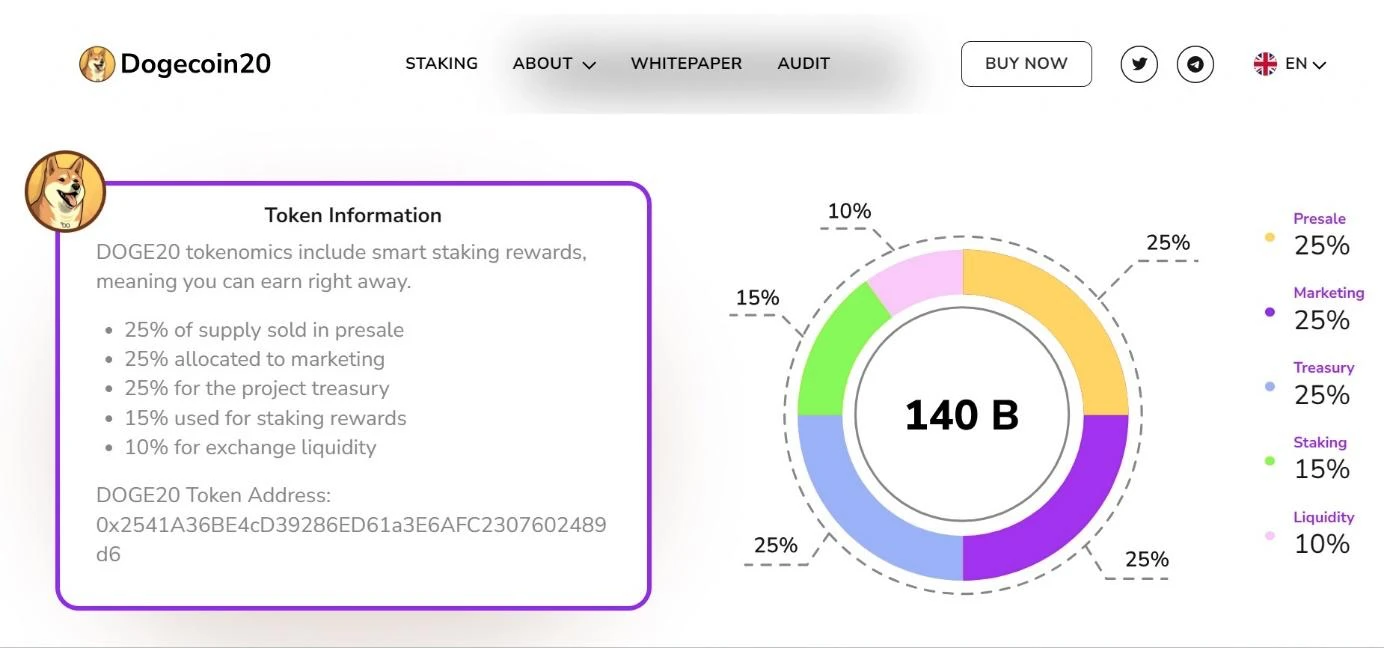
Task: Click "15% used for staking rewards" bullet
Action: click(265, 418)
